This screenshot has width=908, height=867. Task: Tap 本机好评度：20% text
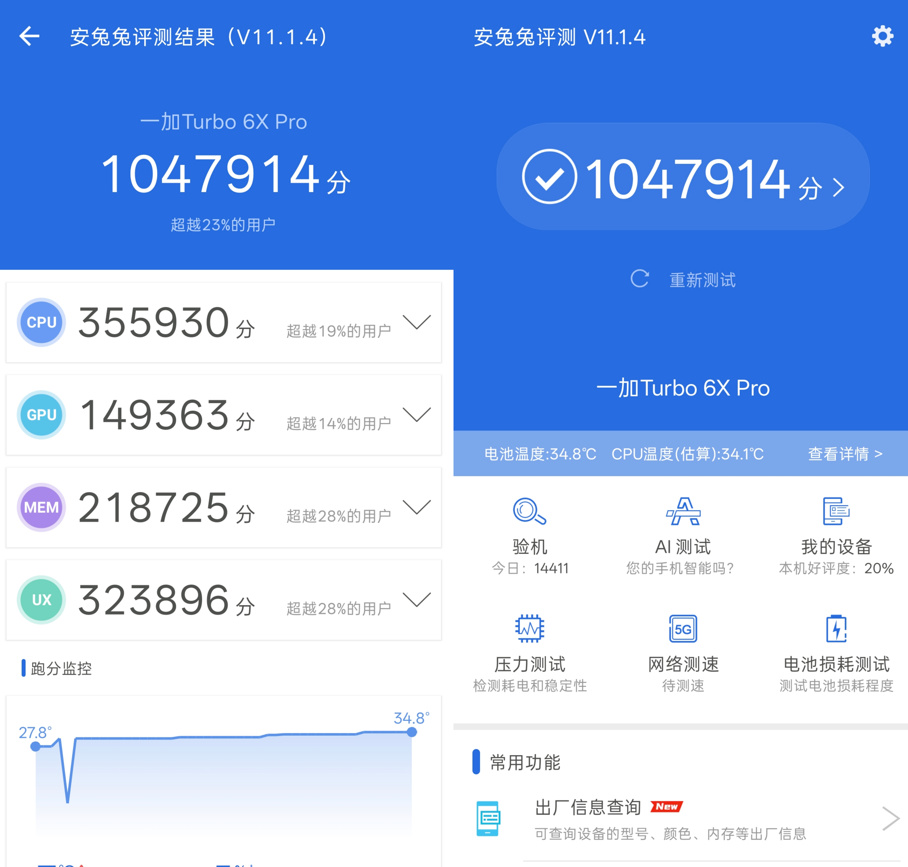(836, 568)
